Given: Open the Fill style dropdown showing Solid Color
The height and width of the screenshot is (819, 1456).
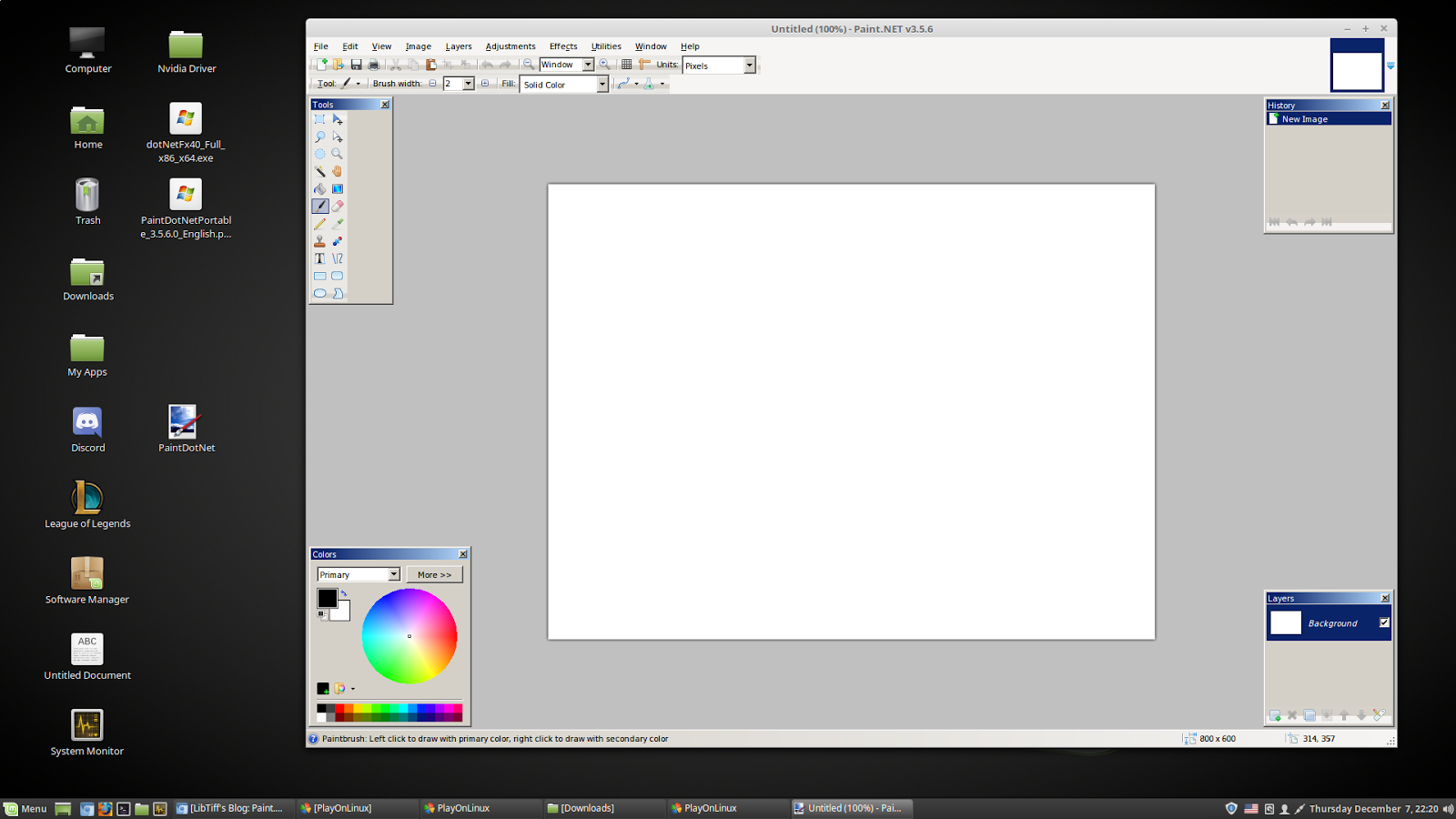Looking at the screenshot, I should [x=602, y=84].
